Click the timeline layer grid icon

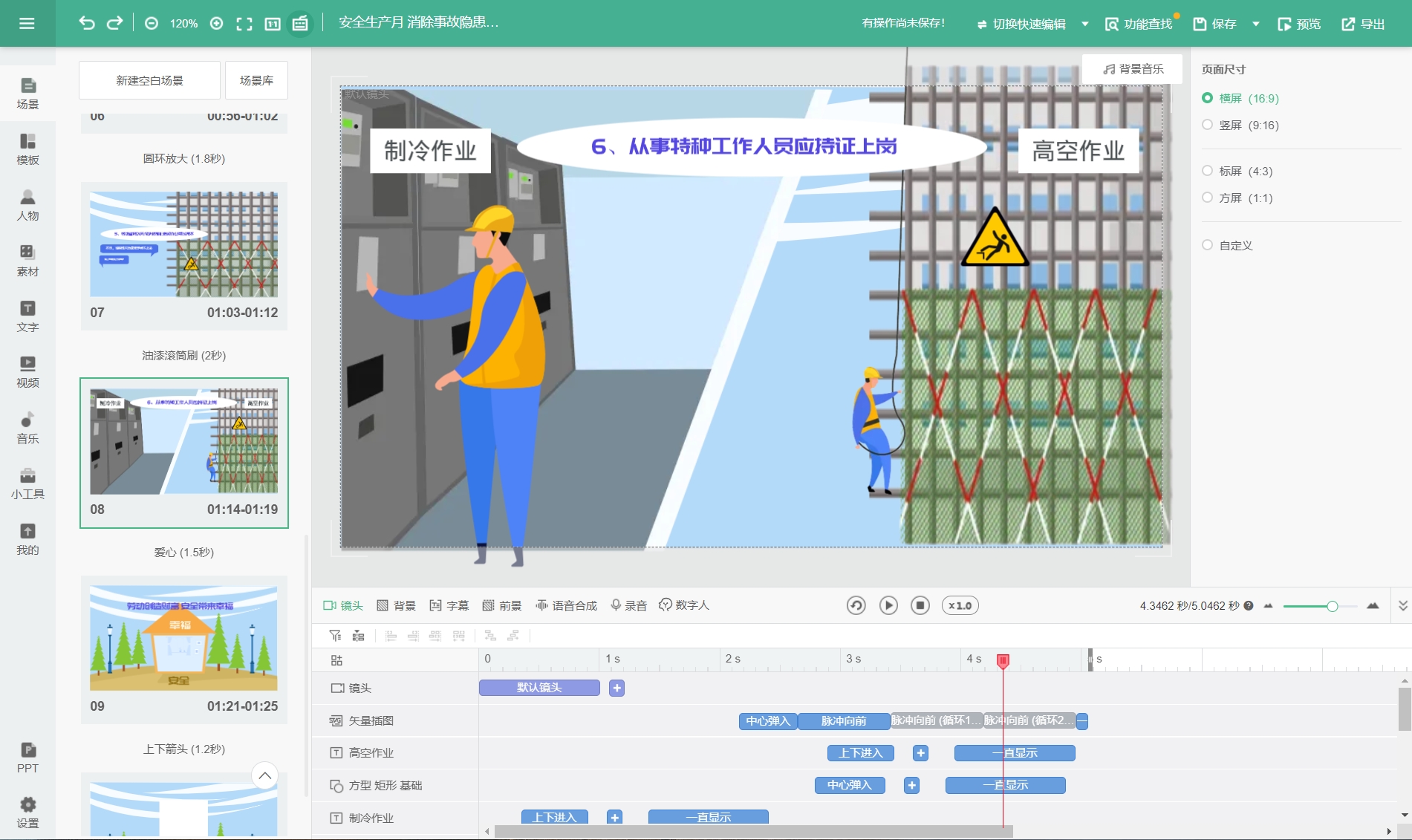click(336, 660)
